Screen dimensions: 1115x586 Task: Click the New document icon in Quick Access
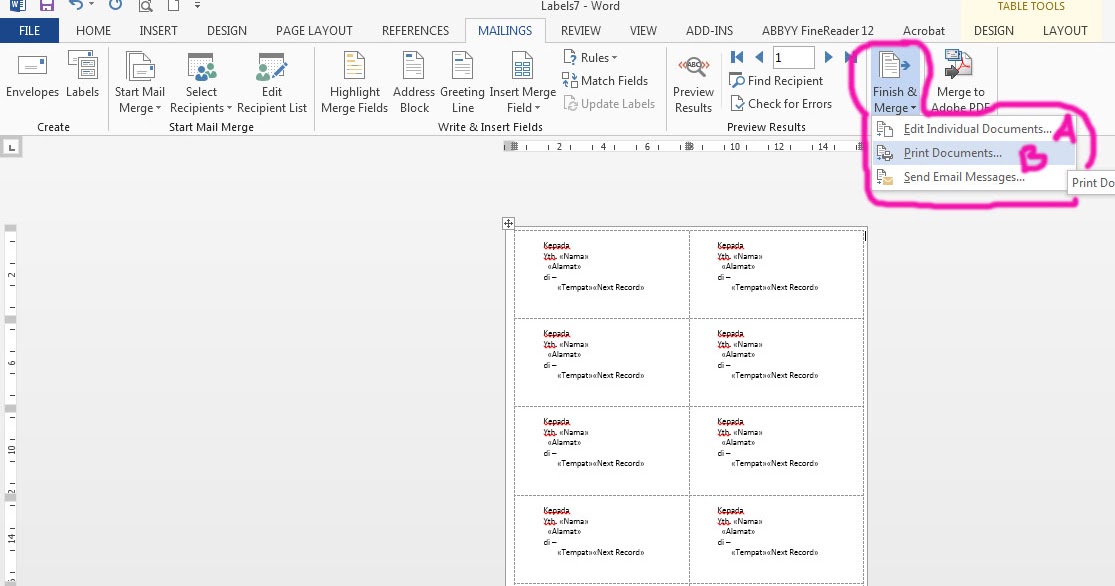click(x=173, y=6)
